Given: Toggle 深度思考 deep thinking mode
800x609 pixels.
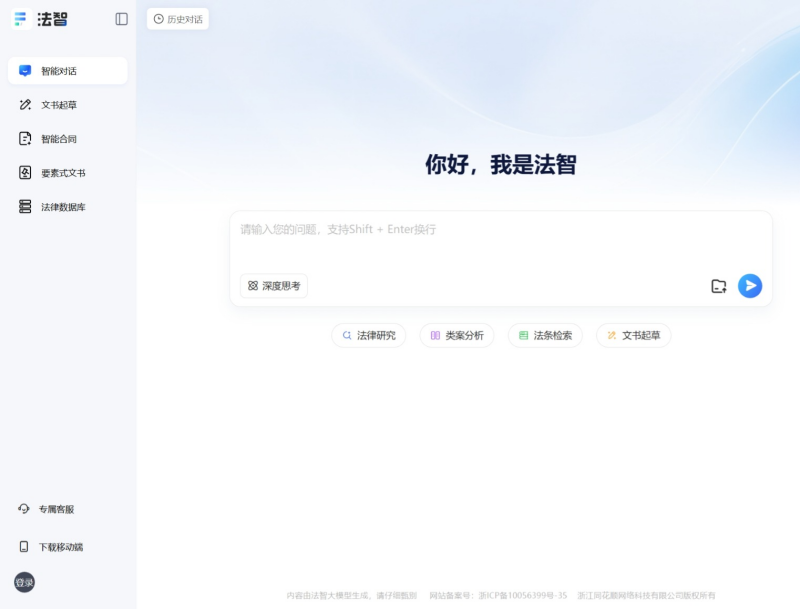Looking at the screenshot, I should pyautogui.click(x=274, y=286).
